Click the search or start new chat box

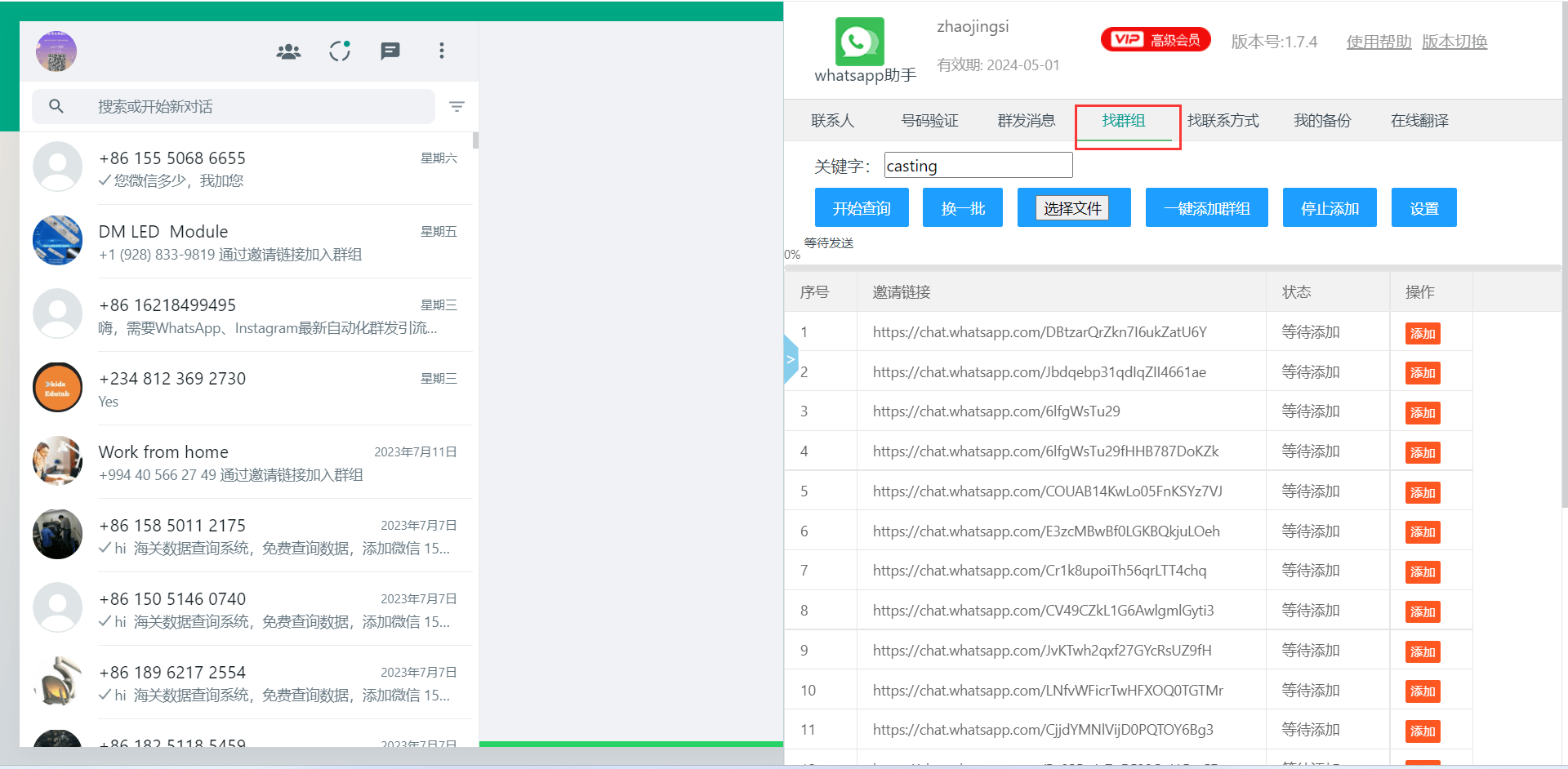245,107
